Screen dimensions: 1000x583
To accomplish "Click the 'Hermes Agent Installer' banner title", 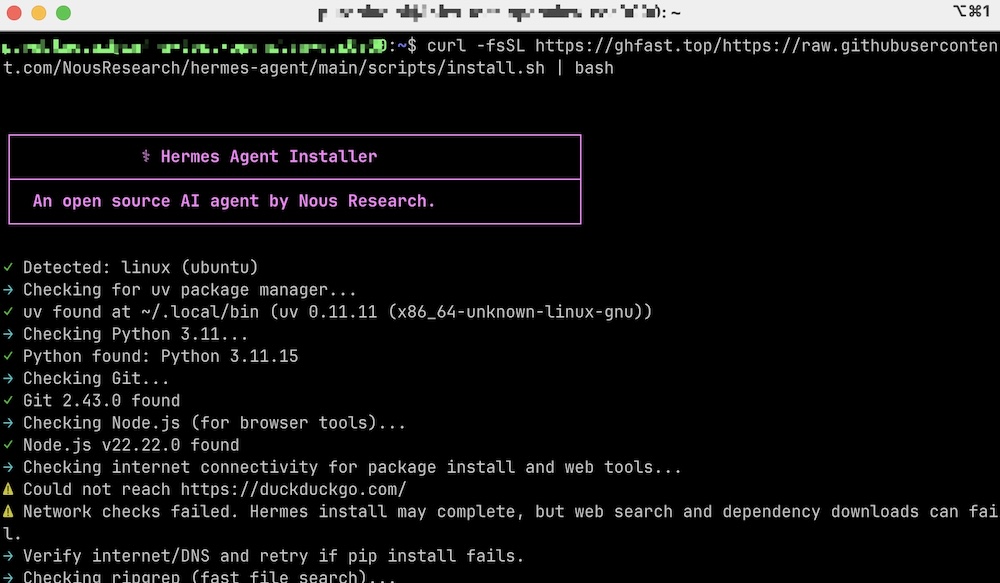I will pyautogui.click(x=268, y=157).
